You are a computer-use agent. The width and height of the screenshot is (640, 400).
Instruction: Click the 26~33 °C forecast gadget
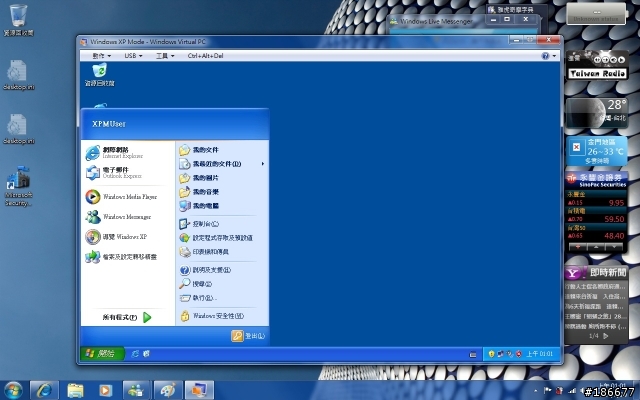(x=597, y=151)
